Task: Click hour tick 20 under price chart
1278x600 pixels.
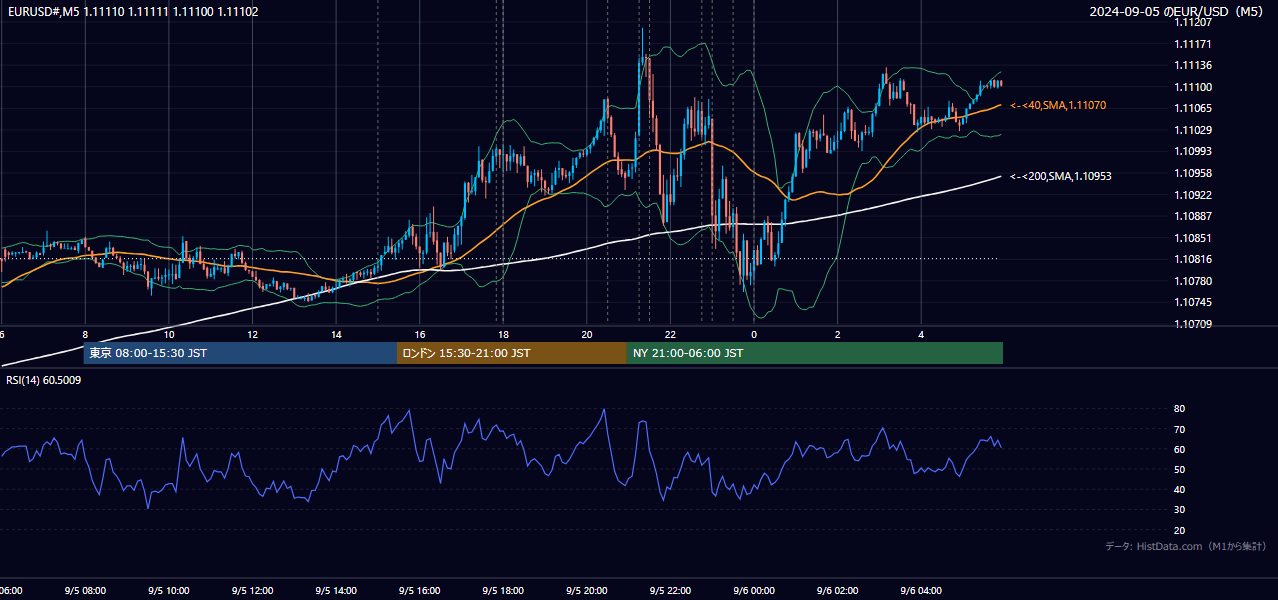Action: (x=587, y=334)
